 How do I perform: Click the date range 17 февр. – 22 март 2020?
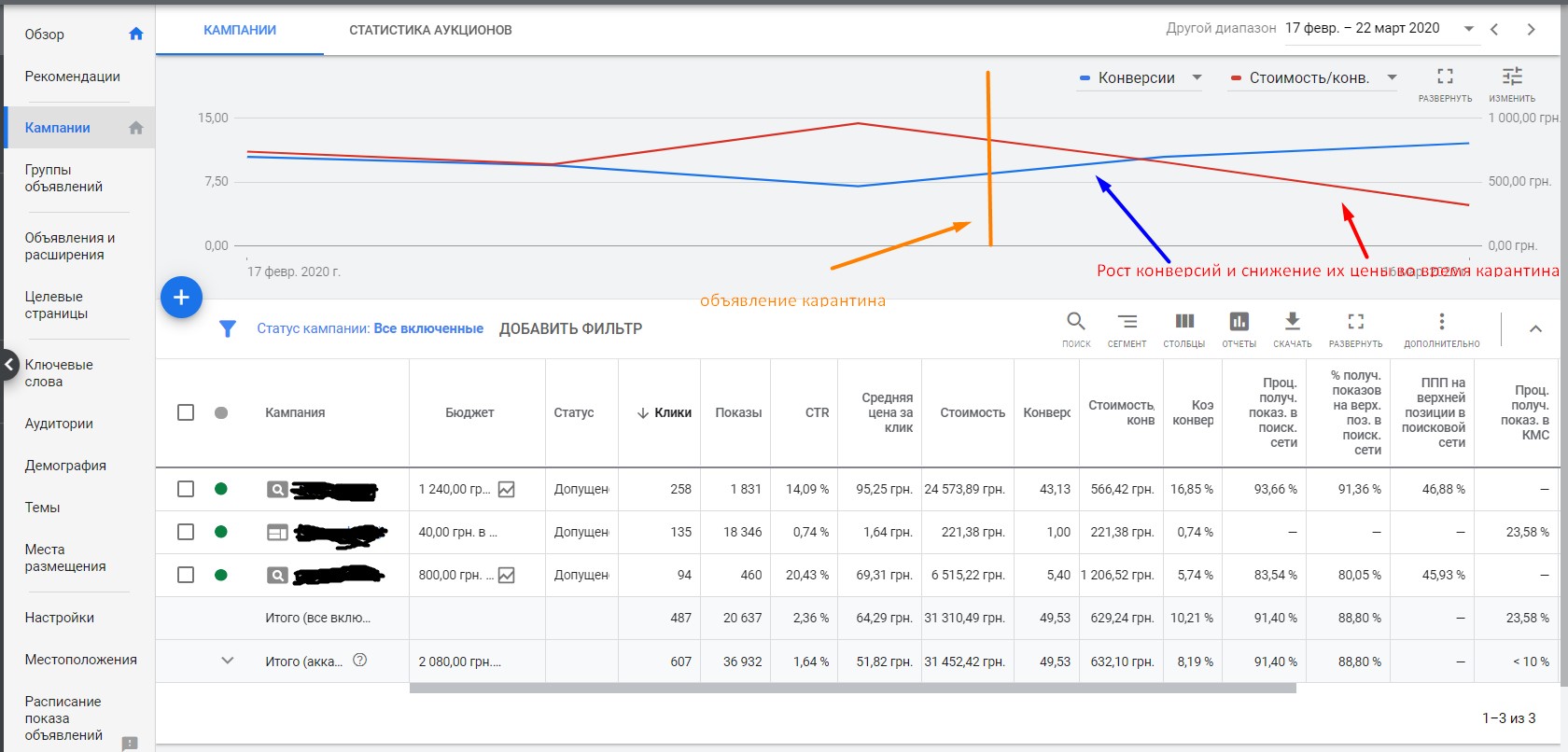click(x=1362, y=28)
